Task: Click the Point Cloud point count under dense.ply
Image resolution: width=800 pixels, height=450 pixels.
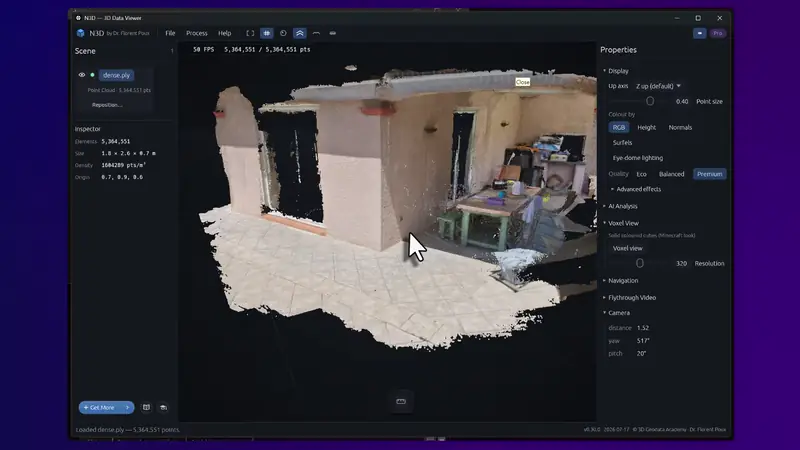Action: point(119,90)
